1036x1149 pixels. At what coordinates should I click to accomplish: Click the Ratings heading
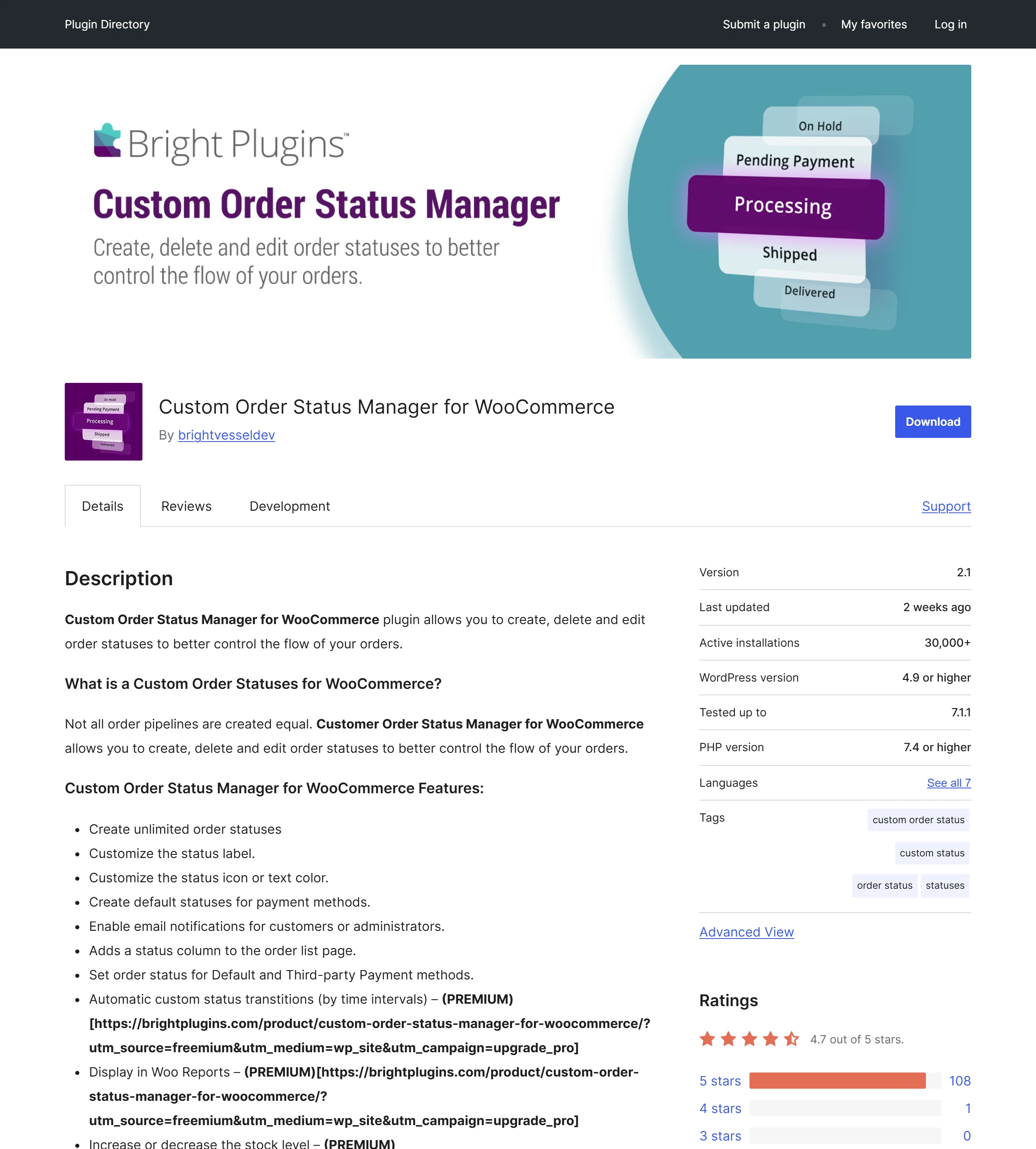pos(728,1000)
